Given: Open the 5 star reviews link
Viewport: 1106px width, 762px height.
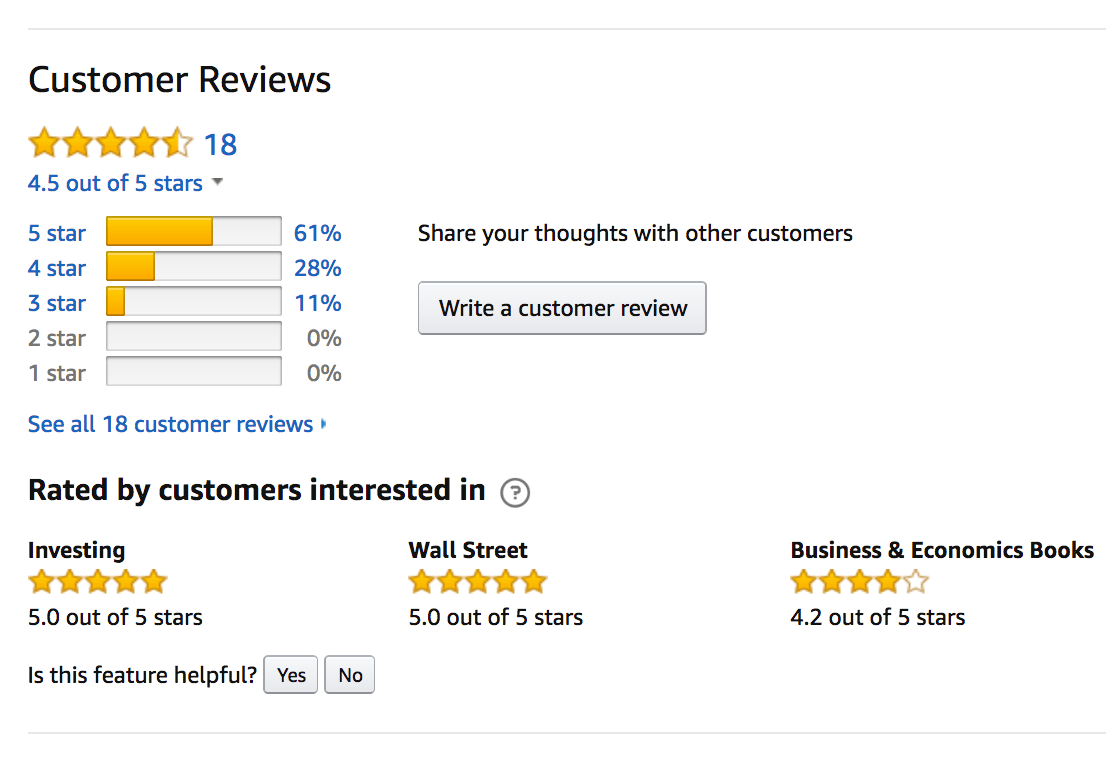Looking at the screenshot, I should (x=57, y=233).
